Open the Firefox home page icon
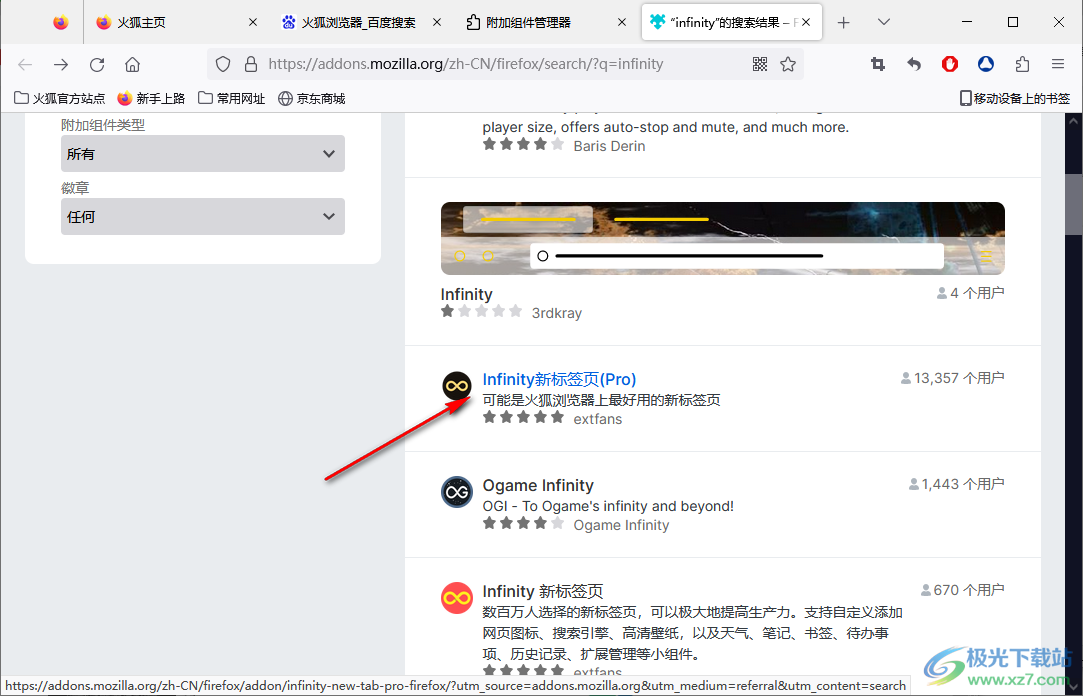The width and height of the screenshot is (1083, 696). pyautogui.click(x=133, y=64)
